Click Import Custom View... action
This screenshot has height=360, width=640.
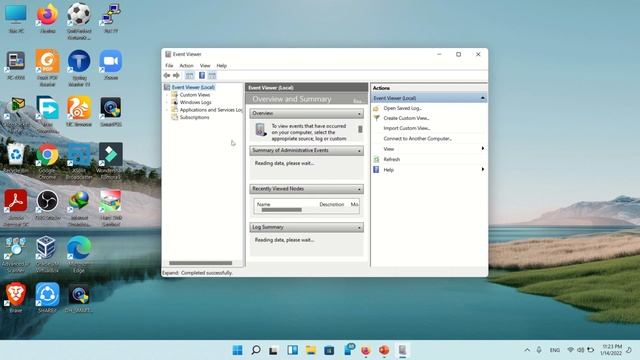(407, 128)
